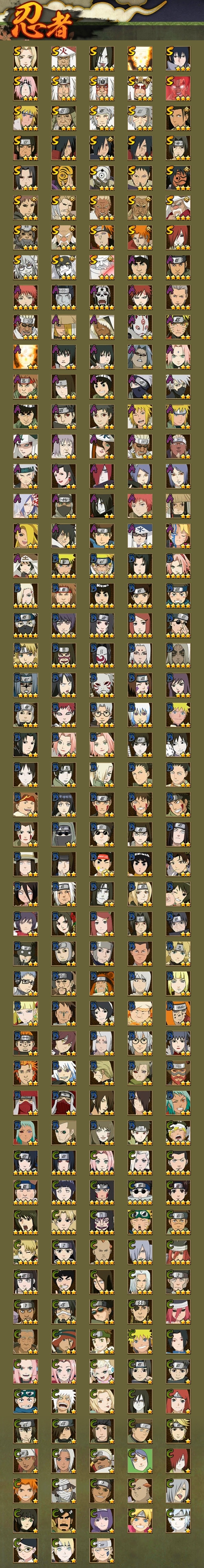Select Hidan with black-and-white skull face paint
Viewport: 204px width, 1568px height.
102,297
